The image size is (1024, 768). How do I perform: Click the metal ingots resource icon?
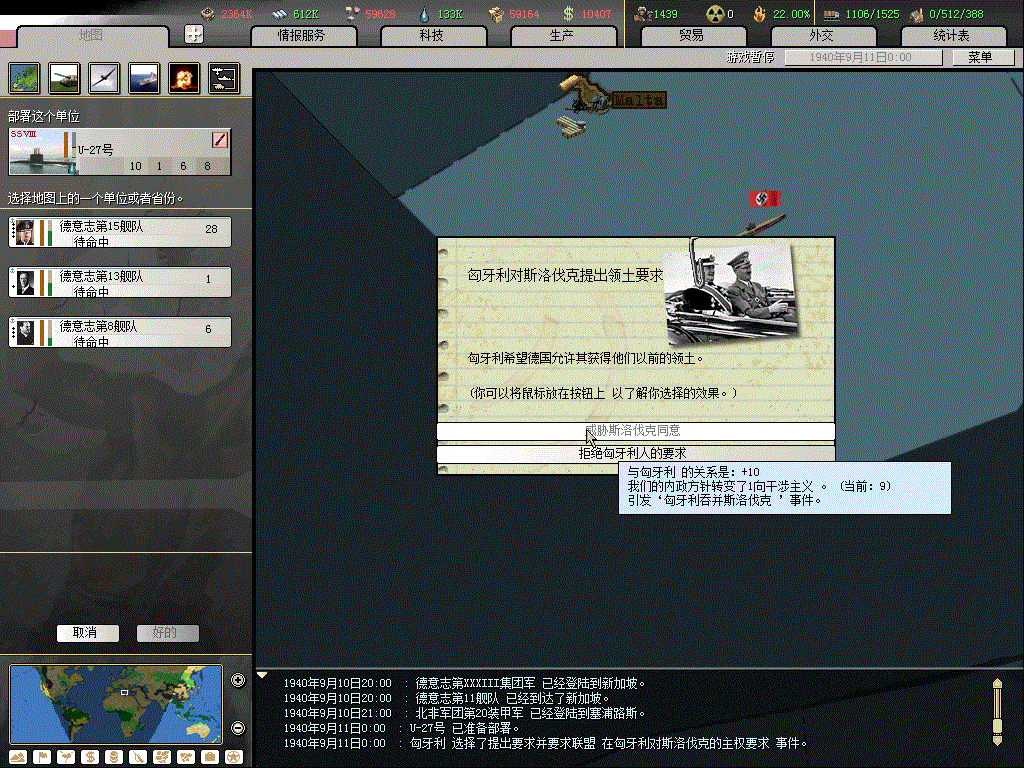point(280,14)
